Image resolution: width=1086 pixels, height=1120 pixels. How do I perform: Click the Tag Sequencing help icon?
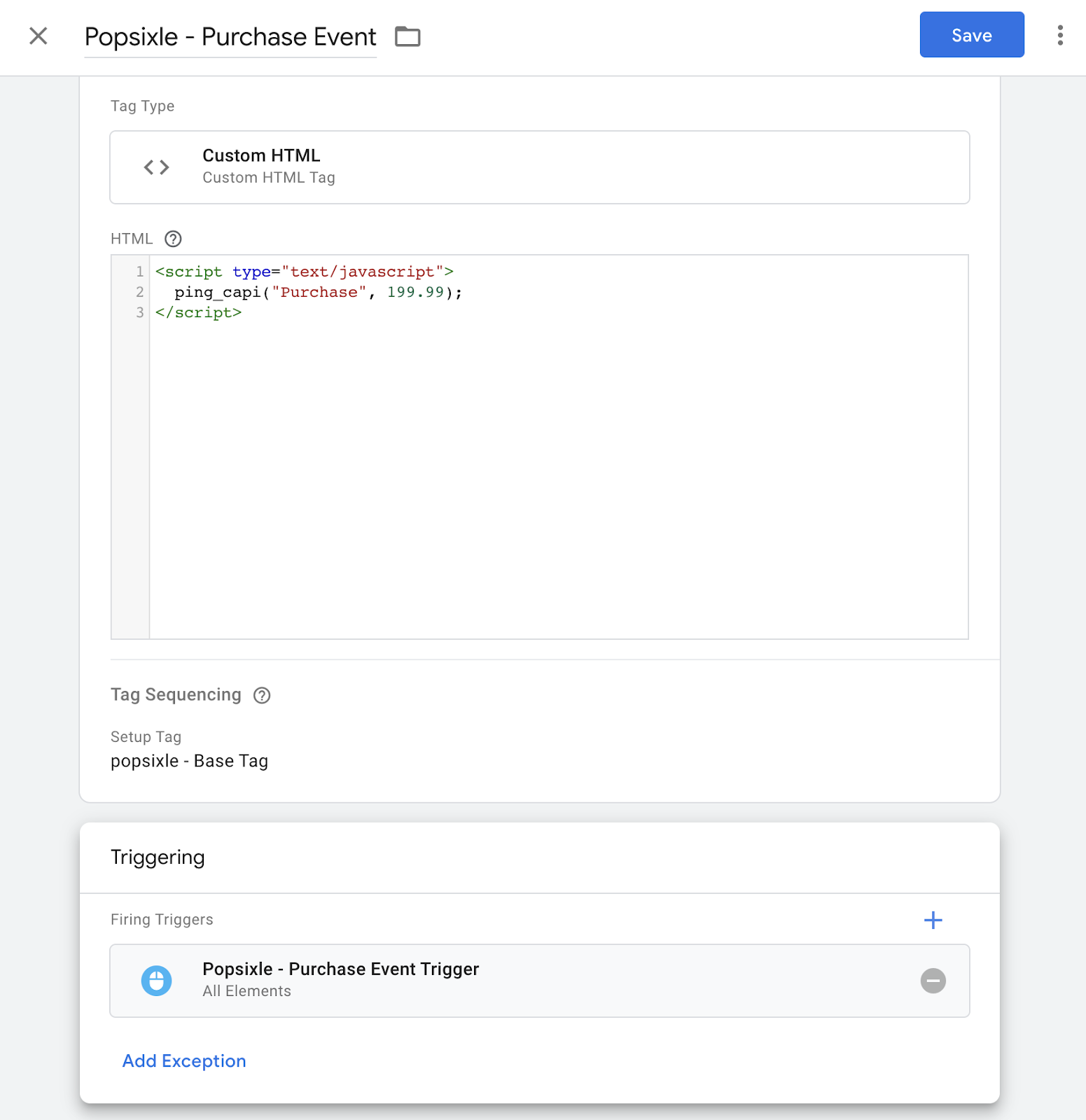262,695
